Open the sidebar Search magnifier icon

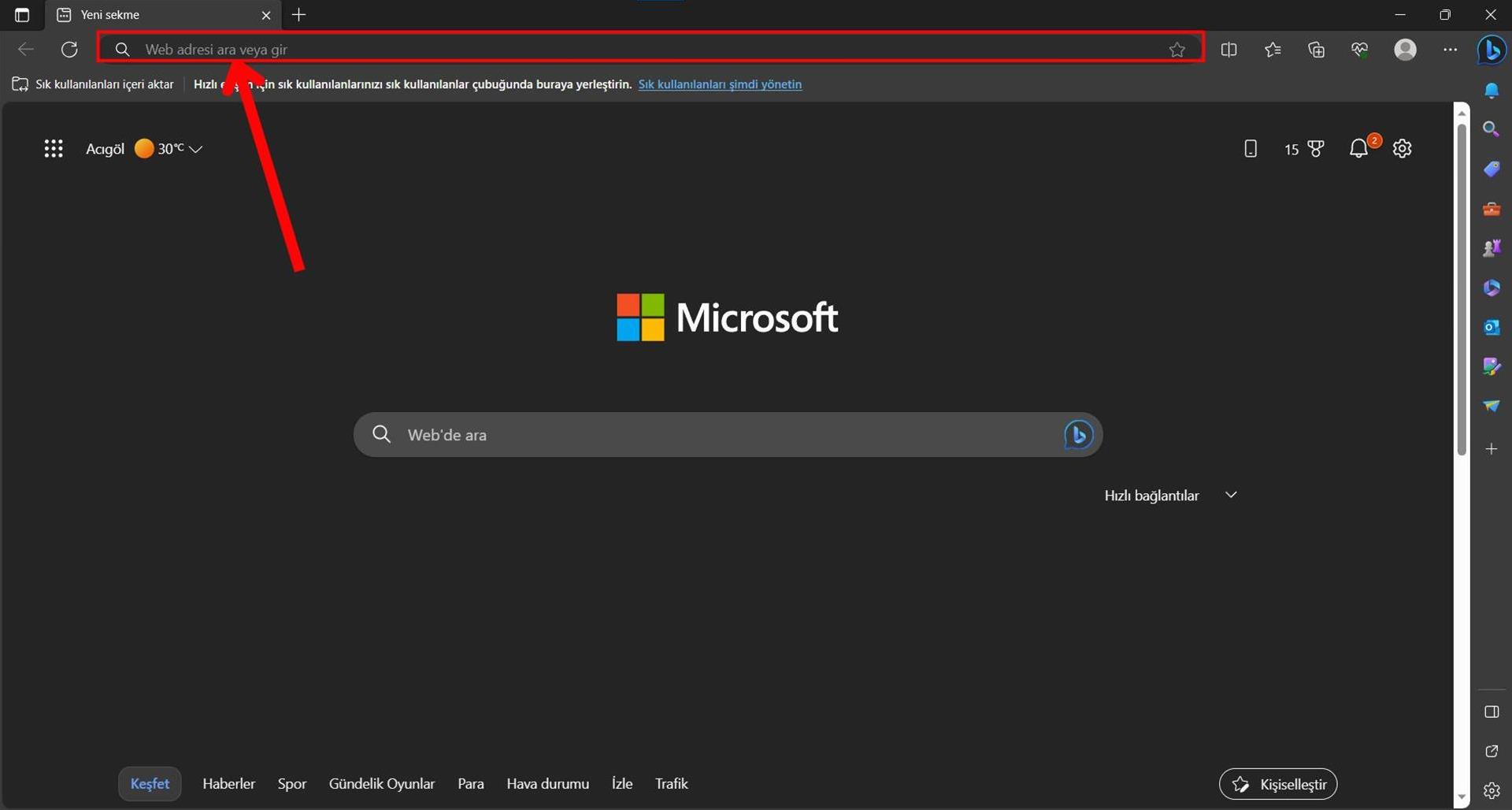[x=1492, y=129]
